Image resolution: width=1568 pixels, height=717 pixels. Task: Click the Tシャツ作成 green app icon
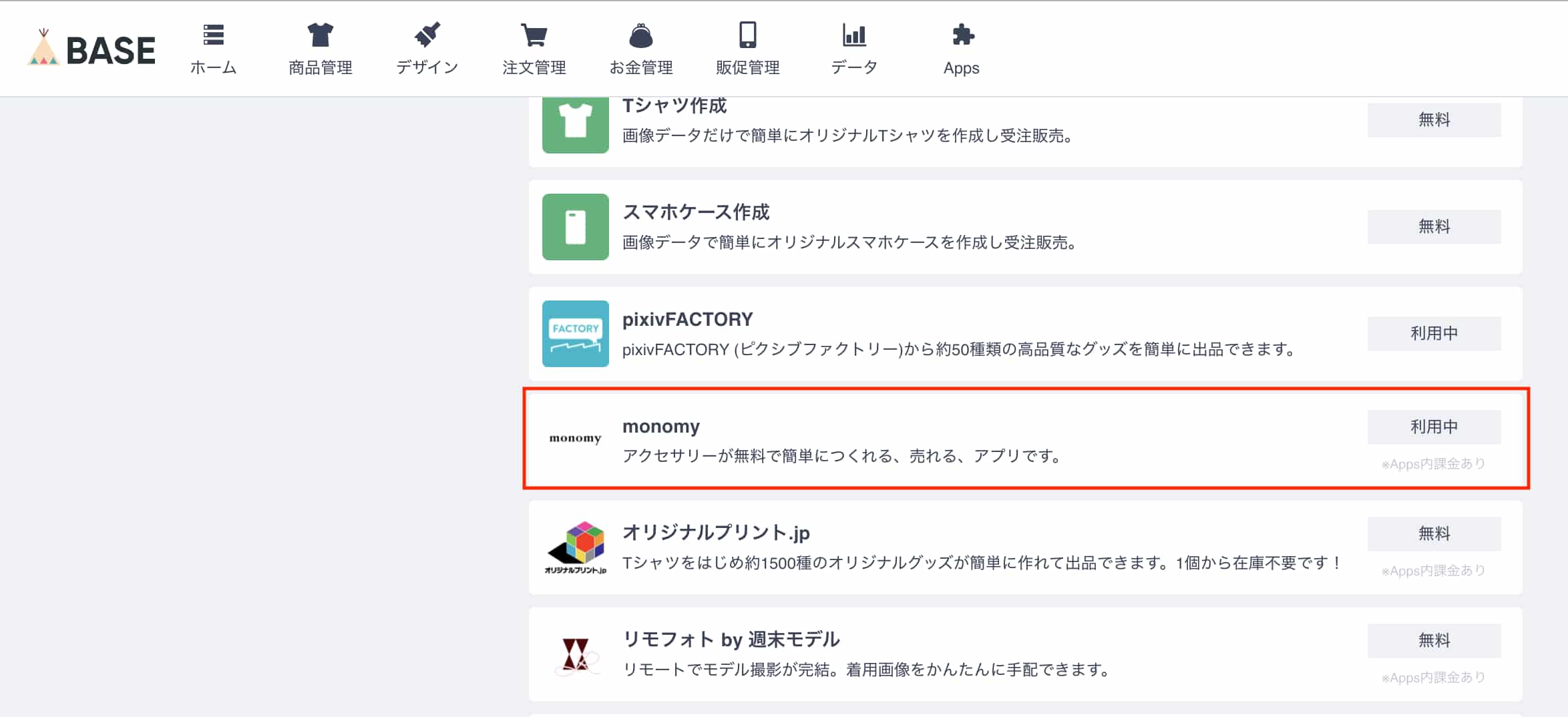(x=576, y=125)
